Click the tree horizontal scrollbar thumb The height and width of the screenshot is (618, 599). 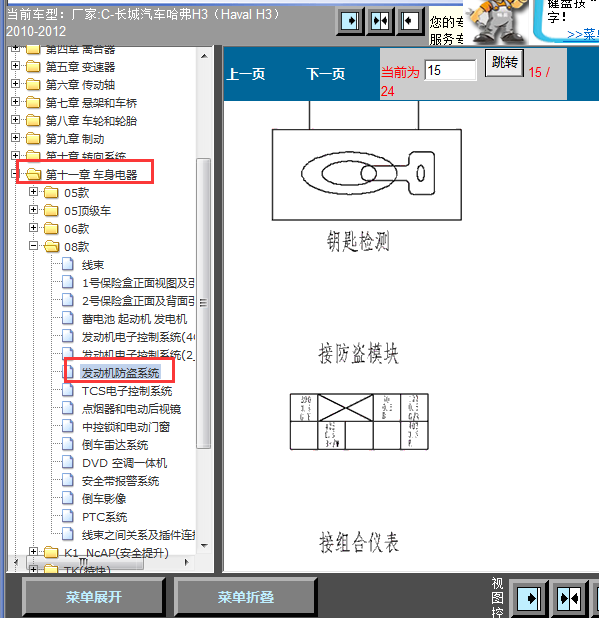(x=84, y=562)
